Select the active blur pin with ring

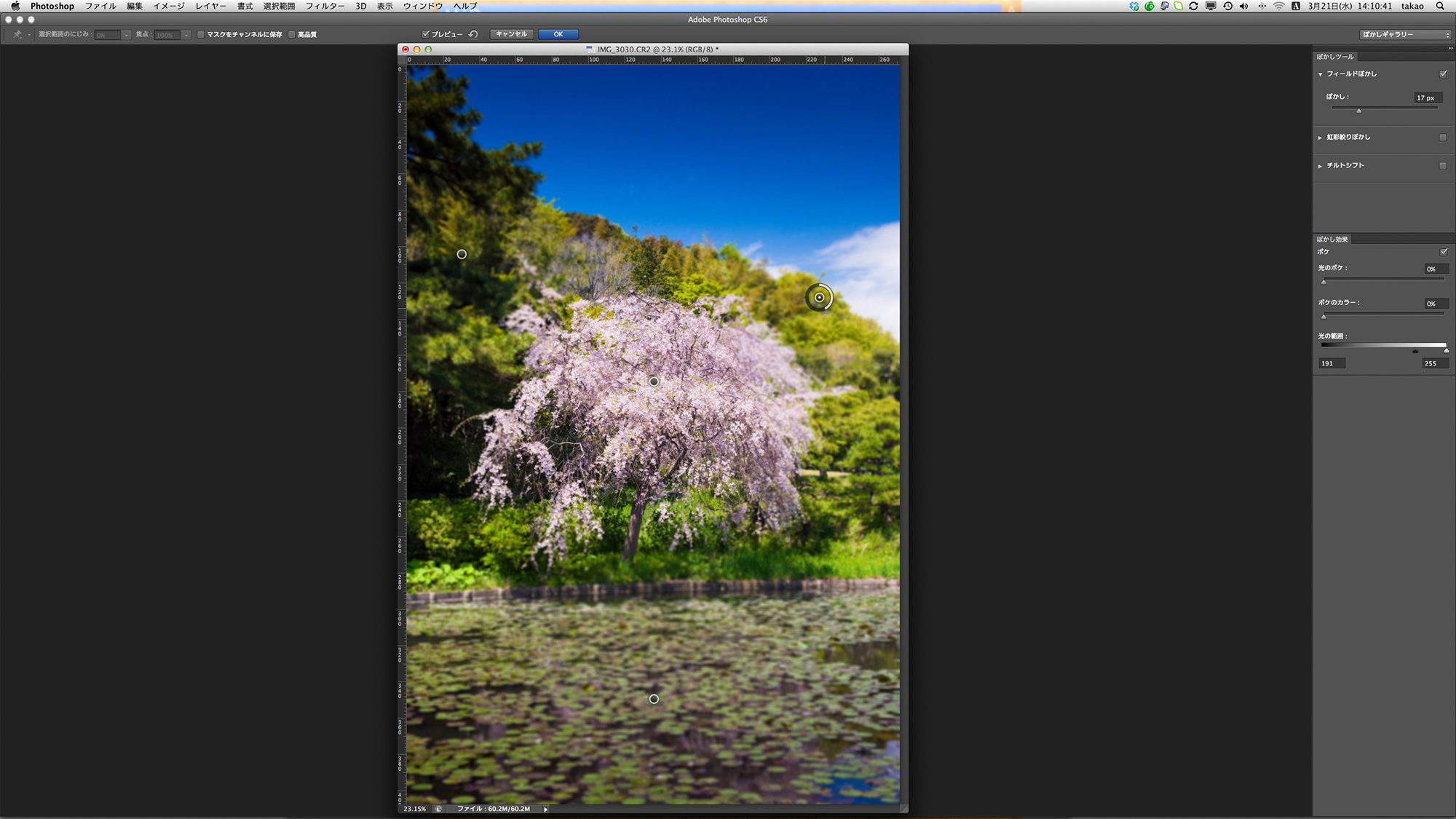pos(819,298)
